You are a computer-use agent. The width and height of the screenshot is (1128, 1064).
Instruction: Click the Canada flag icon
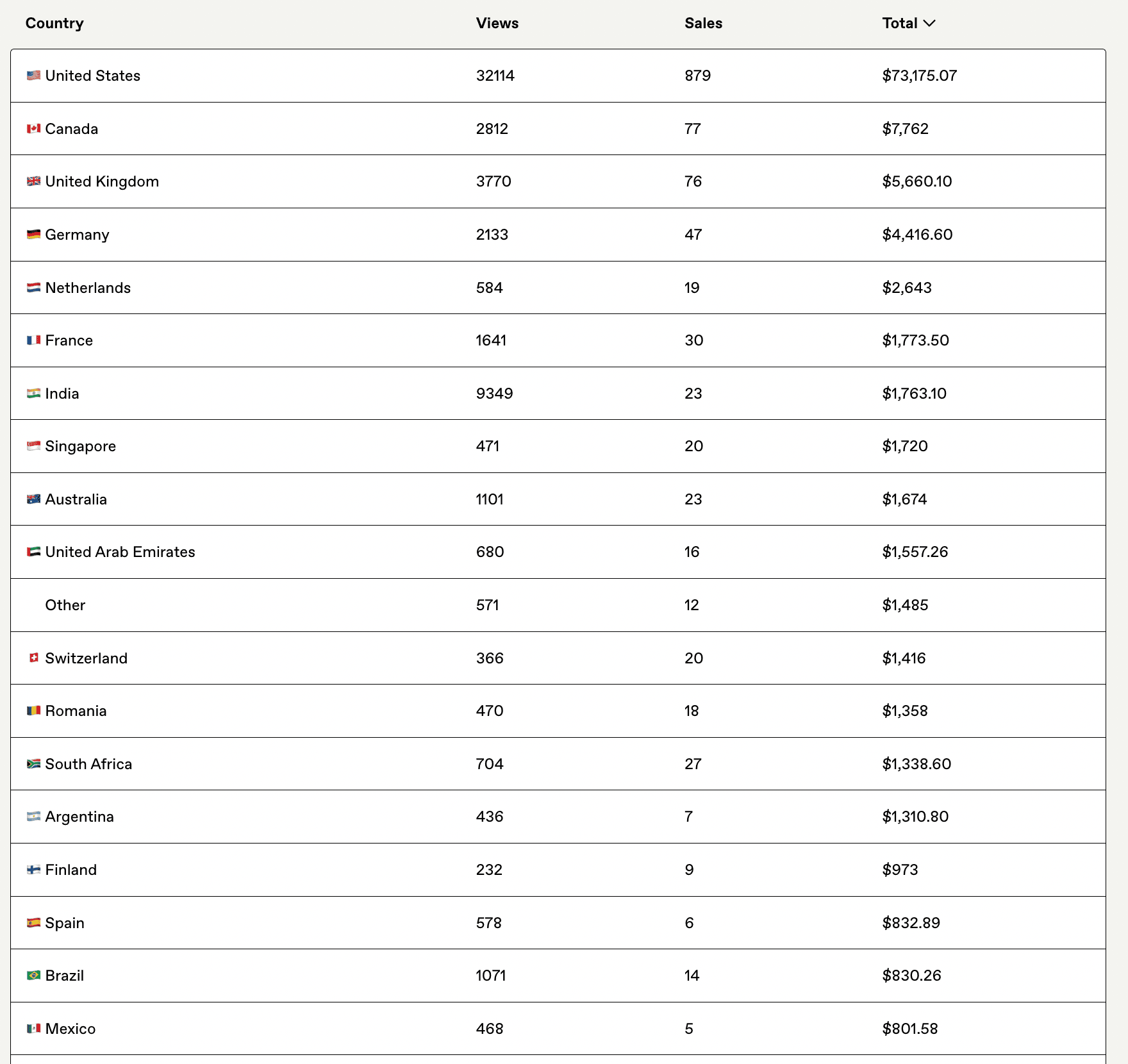tap(33, 129)
